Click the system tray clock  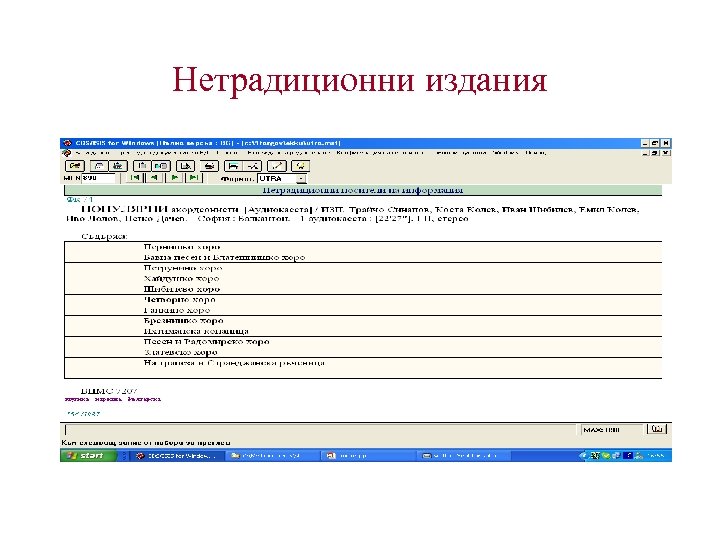656,456
